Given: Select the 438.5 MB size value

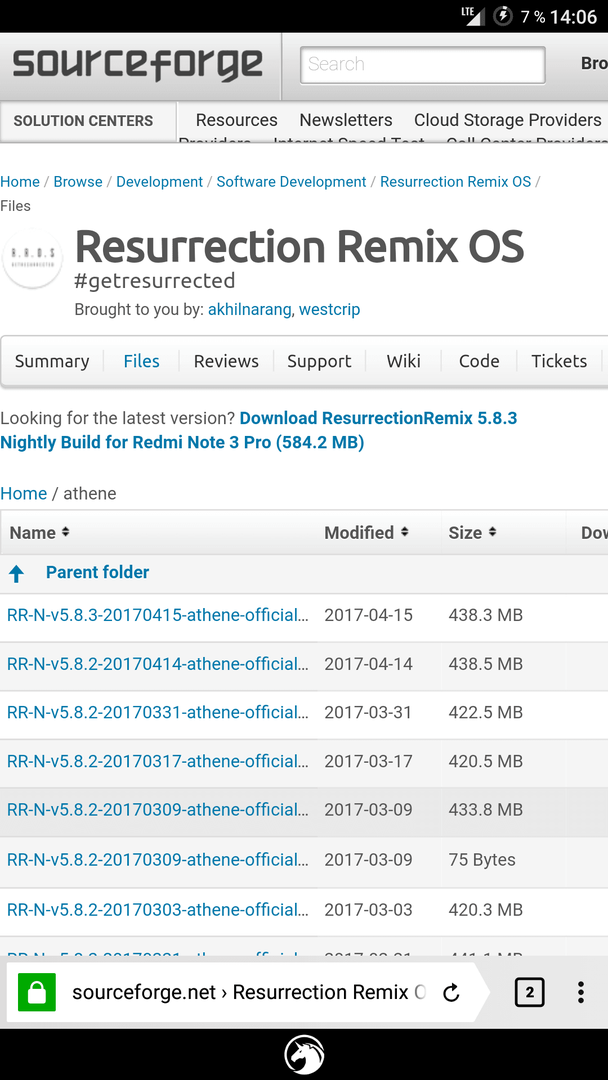Looking at the screenshot, I should [x=485, y=664].
